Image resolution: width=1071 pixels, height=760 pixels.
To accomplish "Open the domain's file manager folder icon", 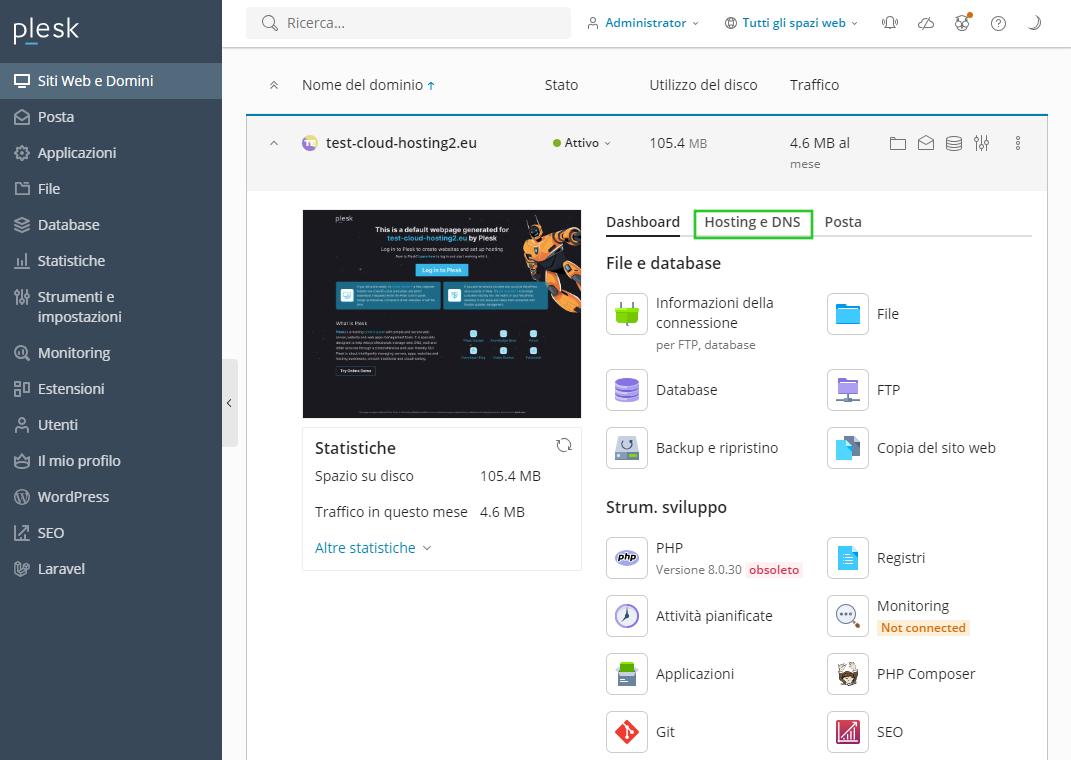I will pos(898,143).
